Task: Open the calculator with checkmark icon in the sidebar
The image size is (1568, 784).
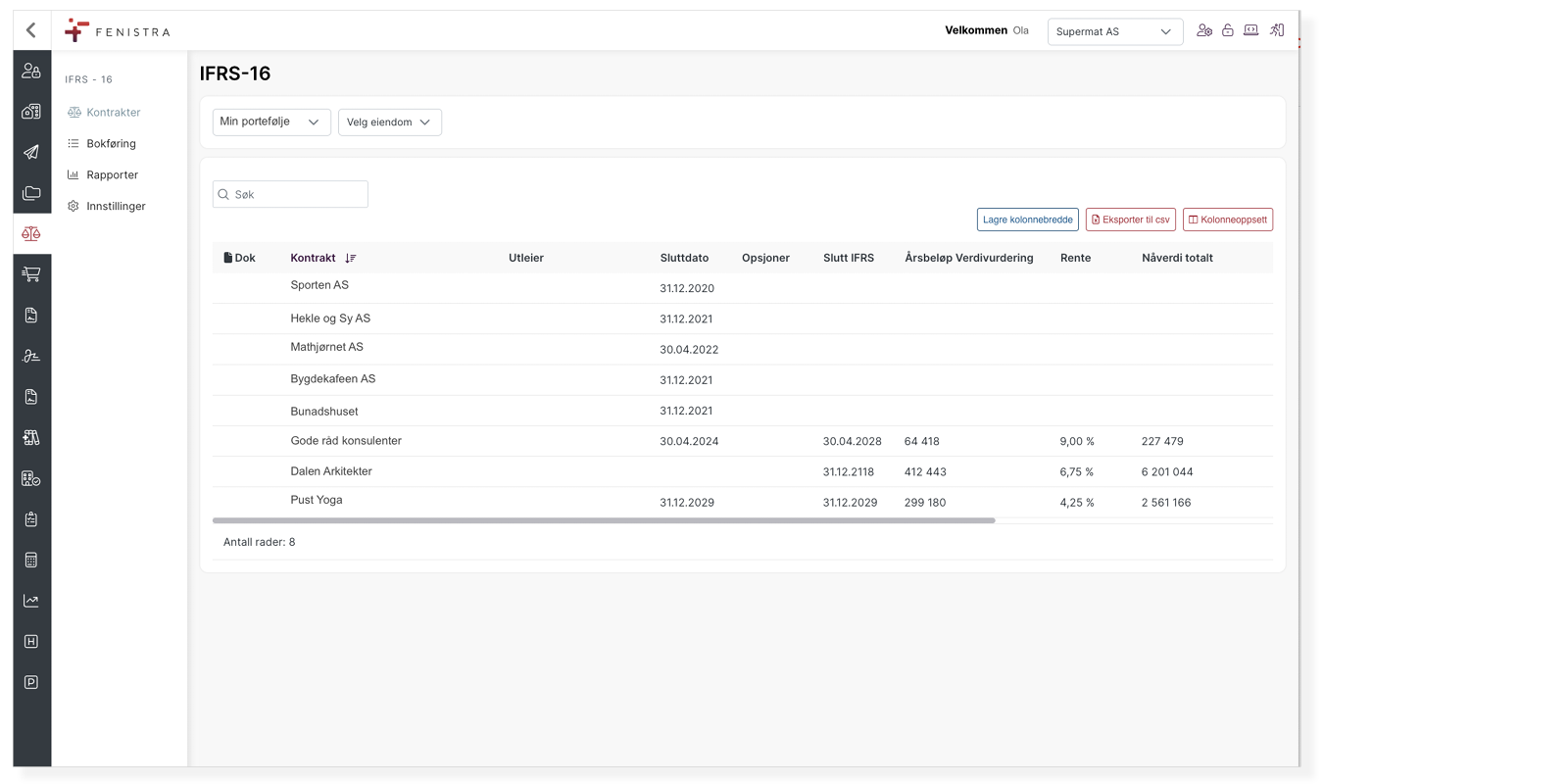Action: [31, 478]
